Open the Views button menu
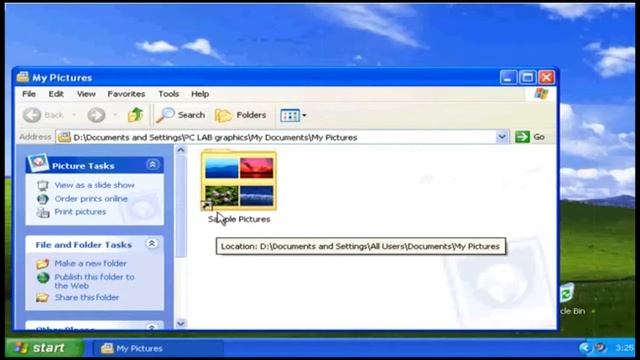Image resolution: width=640 pixels, height=360 pixels. pos(293,116)
